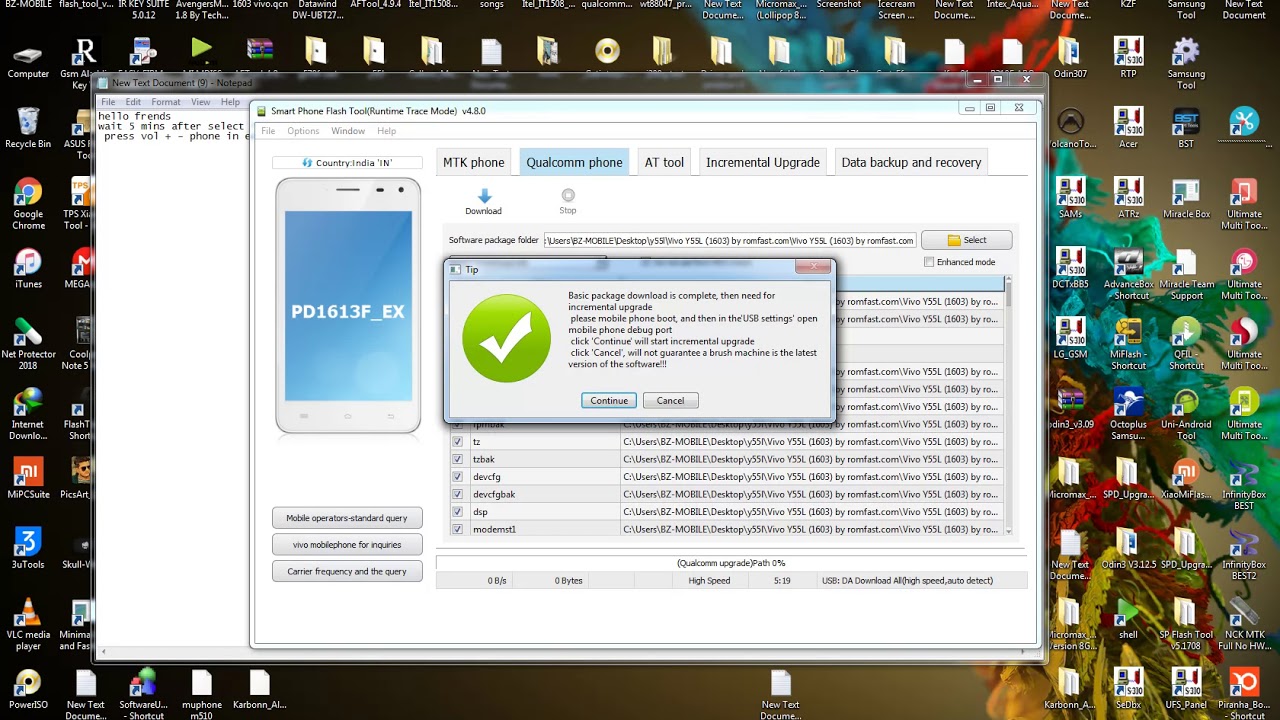This screenshot has width=1280, height=720.
Task: Click the Country:India 'IN' label
Action: point(347,162)
